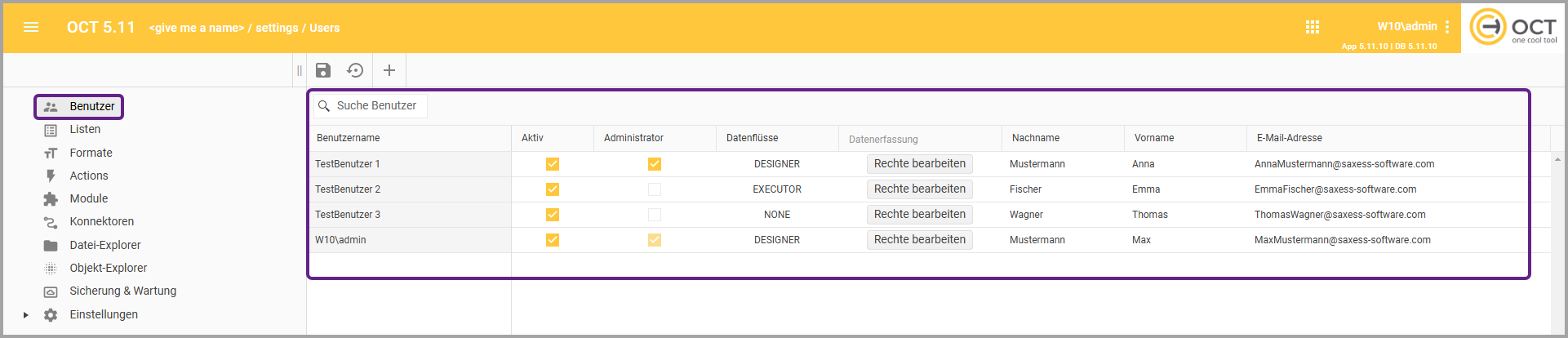Click the Konnektoren icon in sidebar

click(51, 222)
